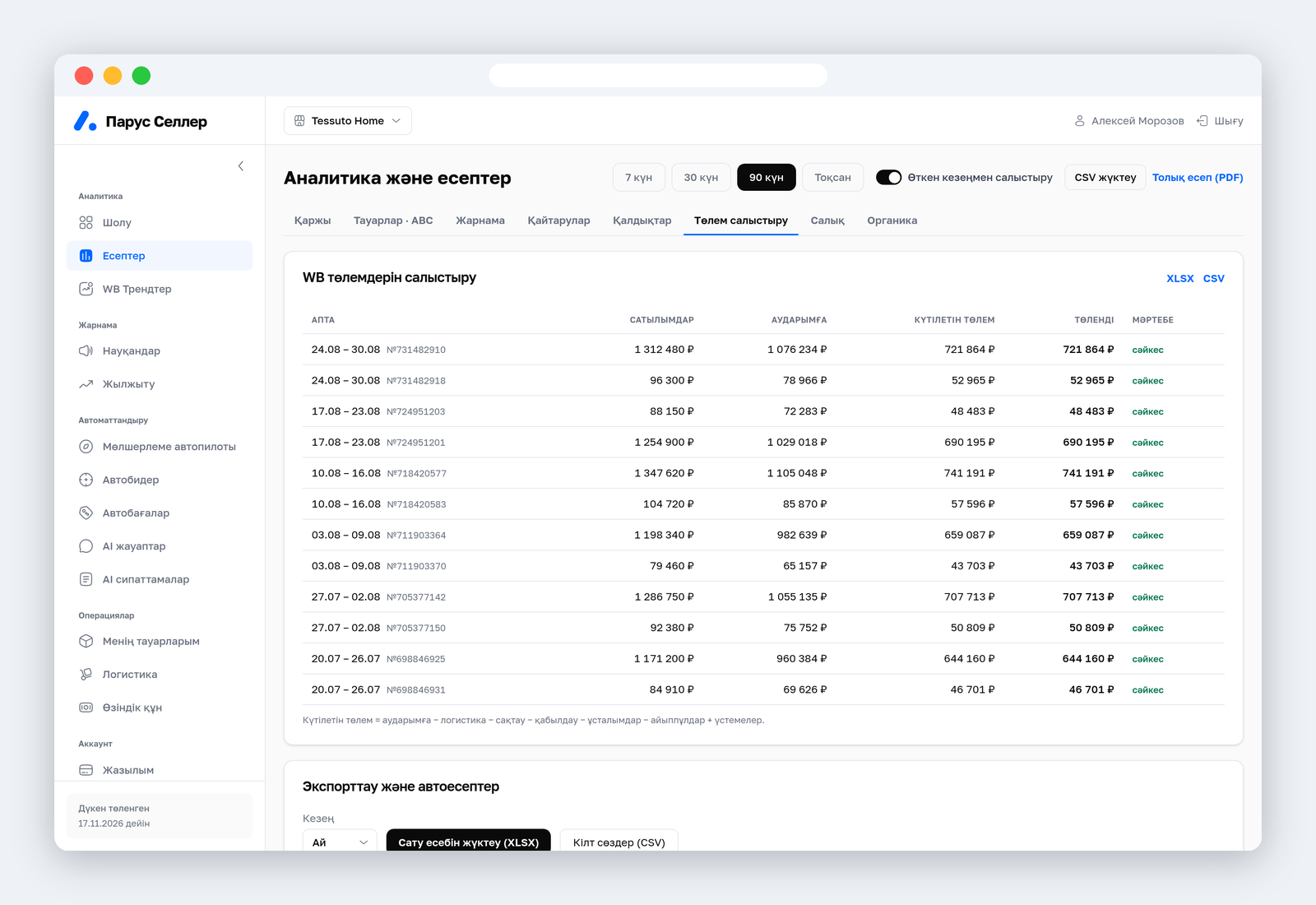Click the CSV жүктеу button
The height and width of the screenshot is (905, 1316).
(x=1105, y=178)
